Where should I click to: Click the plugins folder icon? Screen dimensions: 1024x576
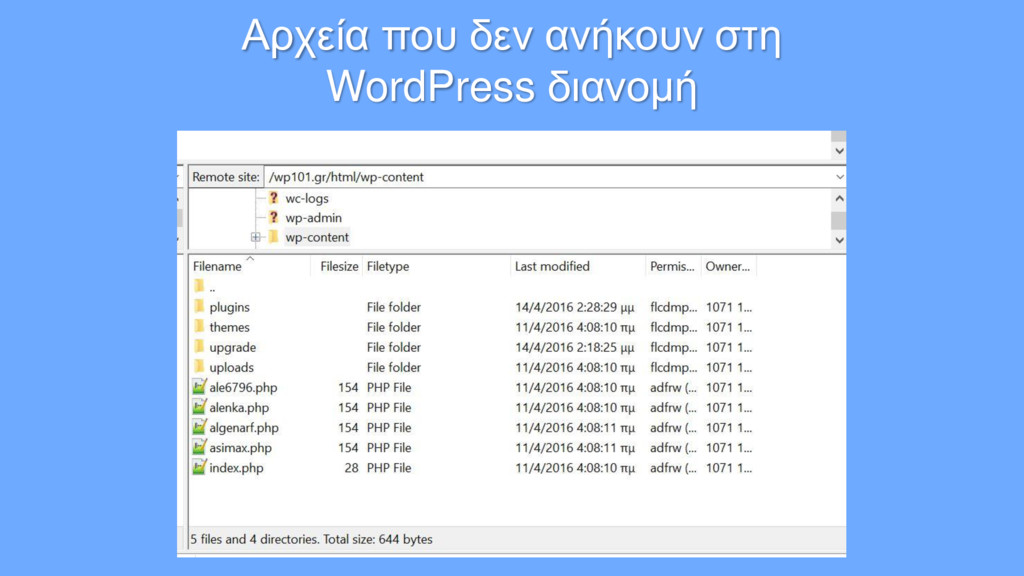pos(199,306)
